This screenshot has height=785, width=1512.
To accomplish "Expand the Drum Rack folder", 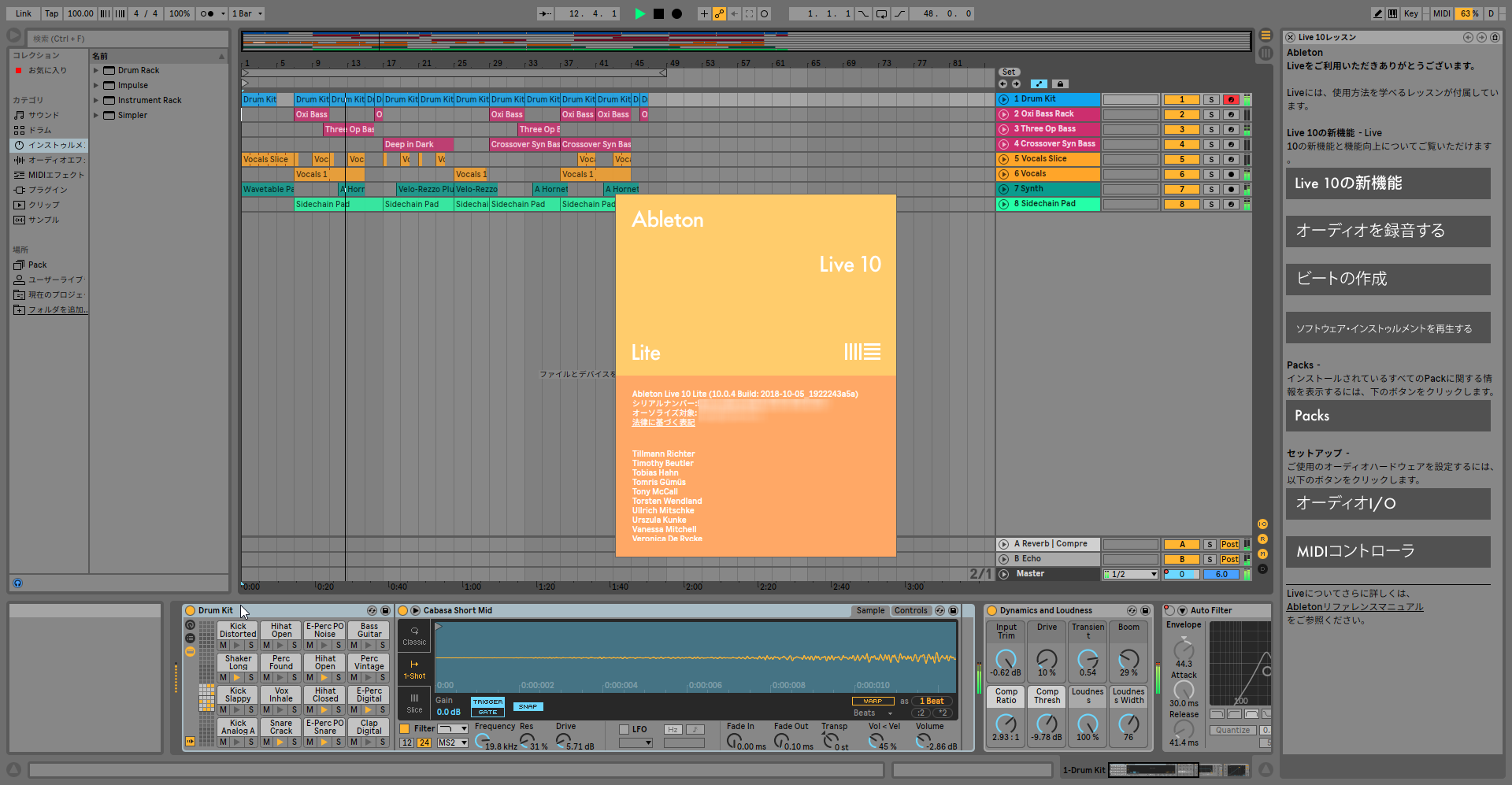I will click(96, 71).
